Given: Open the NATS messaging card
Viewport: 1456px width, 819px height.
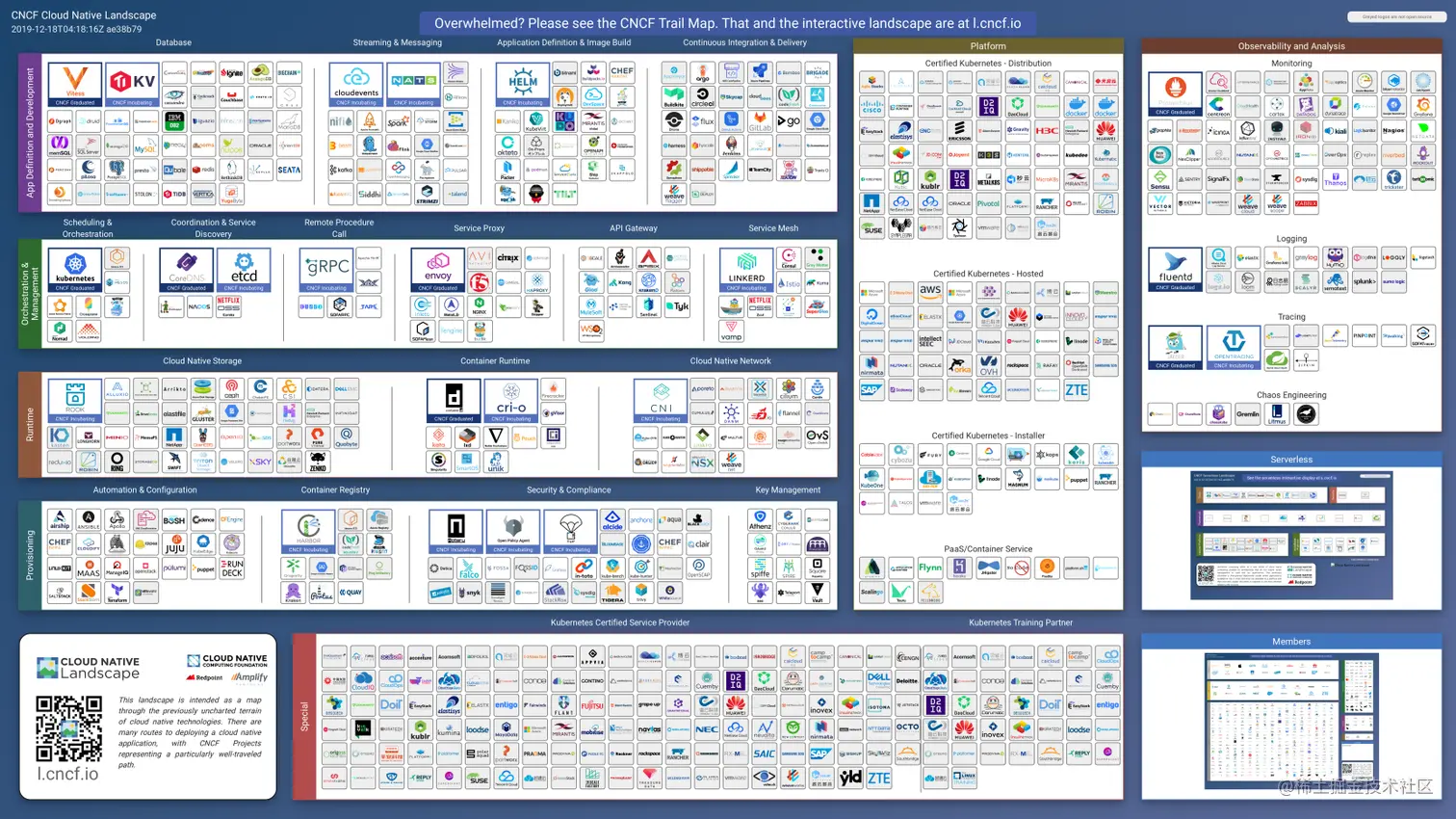Looking at the screenshot, I should pyautogui.click(x=414, y=85).
